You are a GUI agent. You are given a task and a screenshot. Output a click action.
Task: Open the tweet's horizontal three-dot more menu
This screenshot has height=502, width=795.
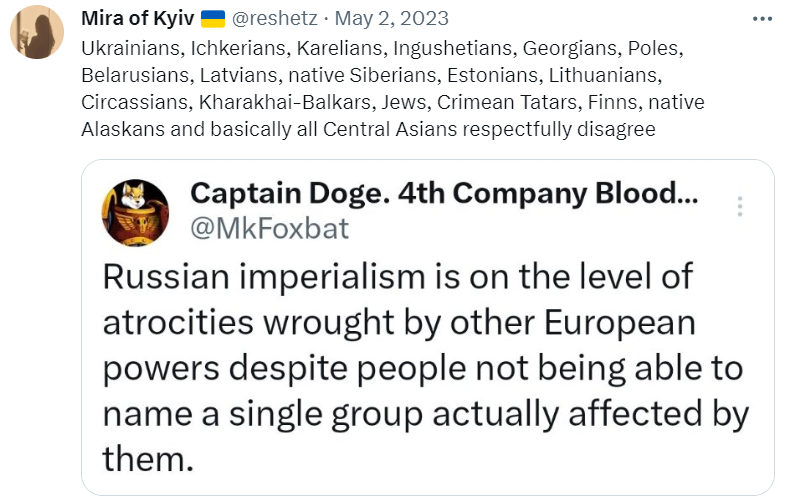[x=761, y=18]
